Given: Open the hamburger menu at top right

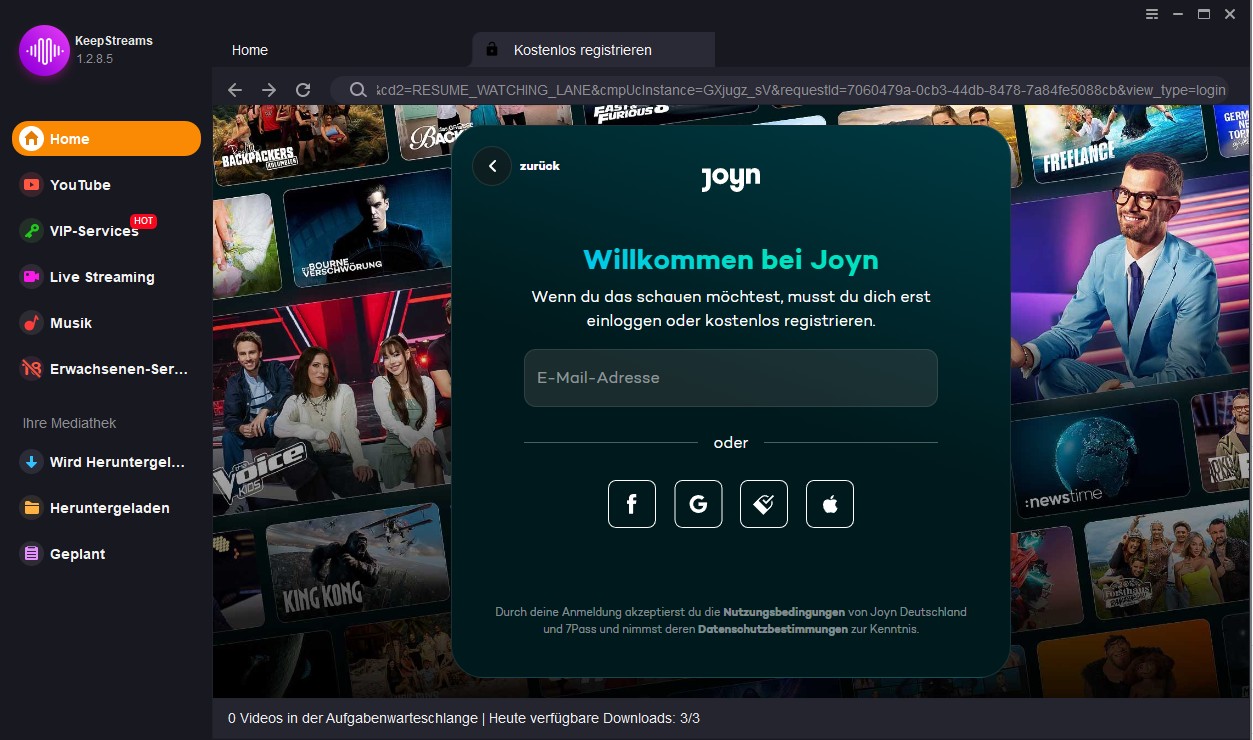Looking at the screenshot, I should [1152, 14].
